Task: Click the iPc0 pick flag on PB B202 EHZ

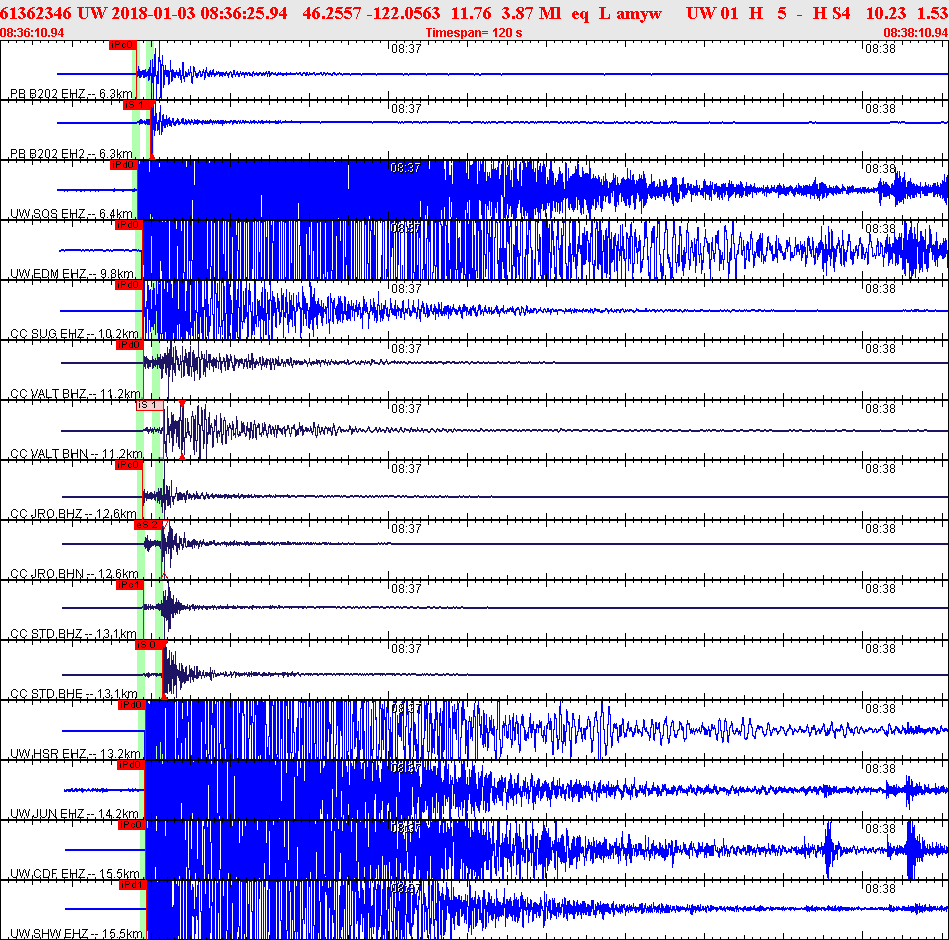Action: [122, 45]
